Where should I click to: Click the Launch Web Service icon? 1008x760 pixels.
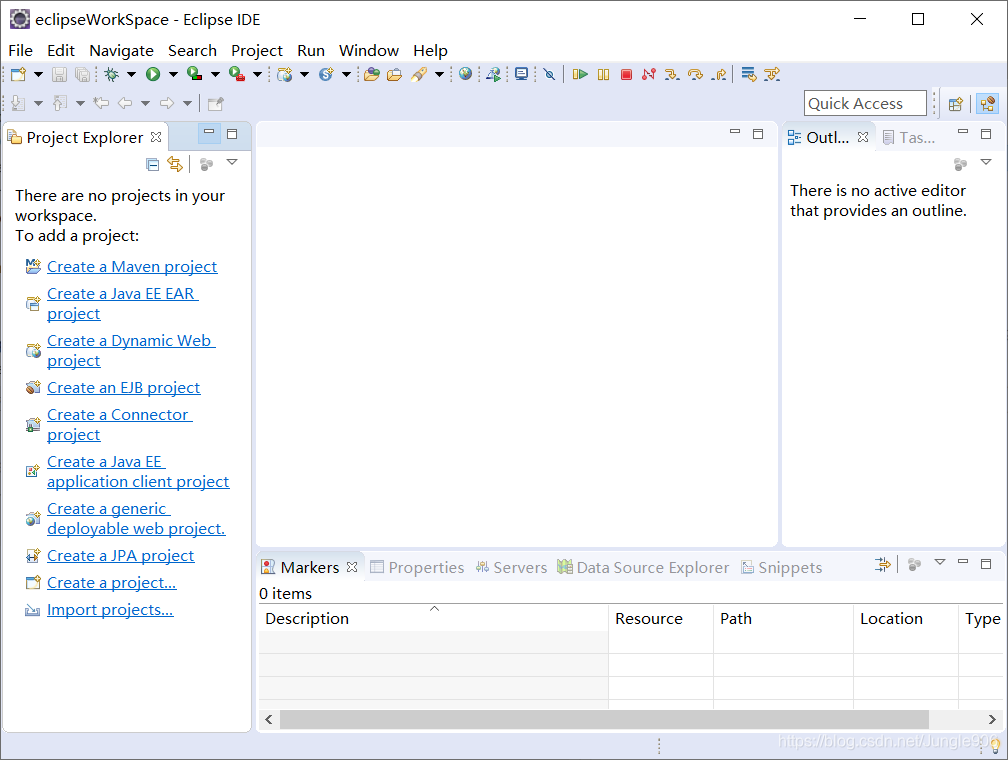coord(494,75)
